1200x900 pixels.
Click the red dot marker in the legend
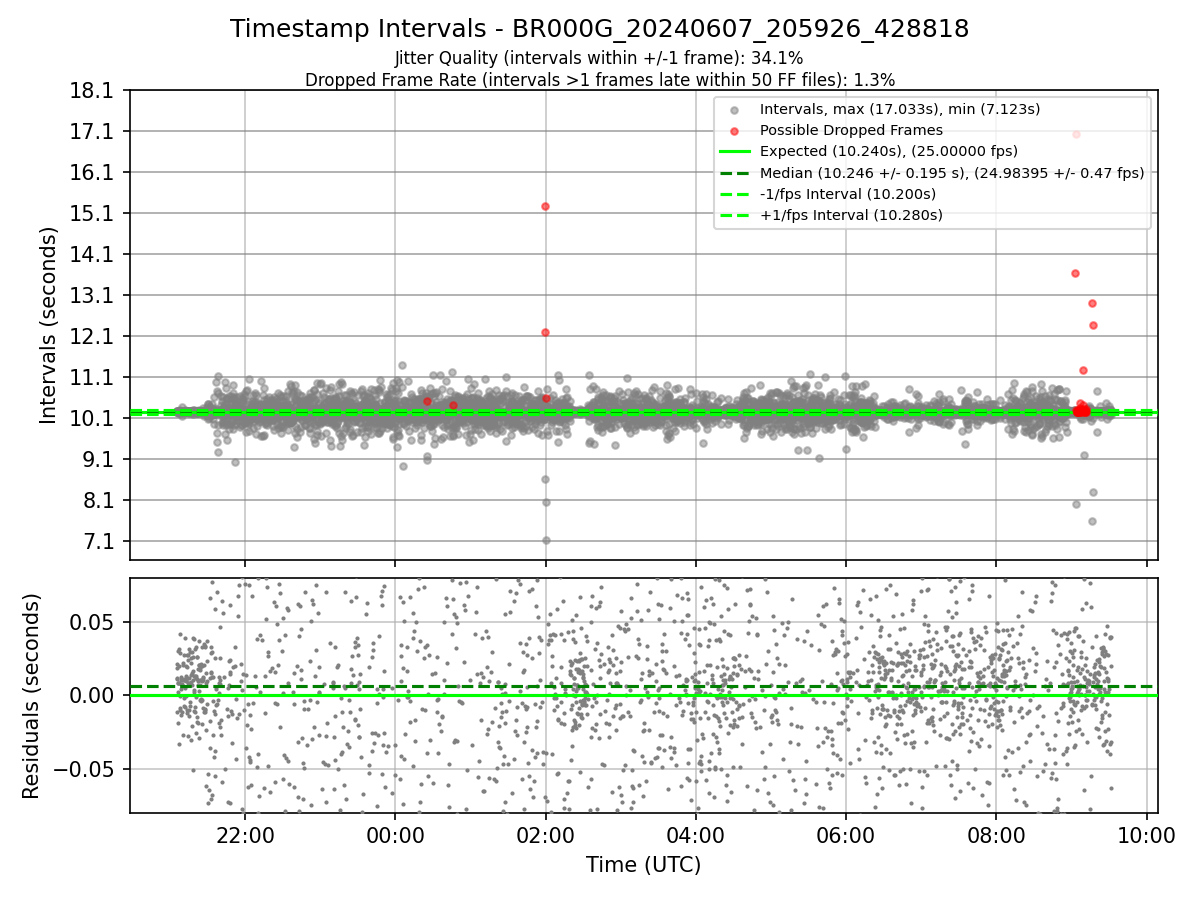[735, 131]
